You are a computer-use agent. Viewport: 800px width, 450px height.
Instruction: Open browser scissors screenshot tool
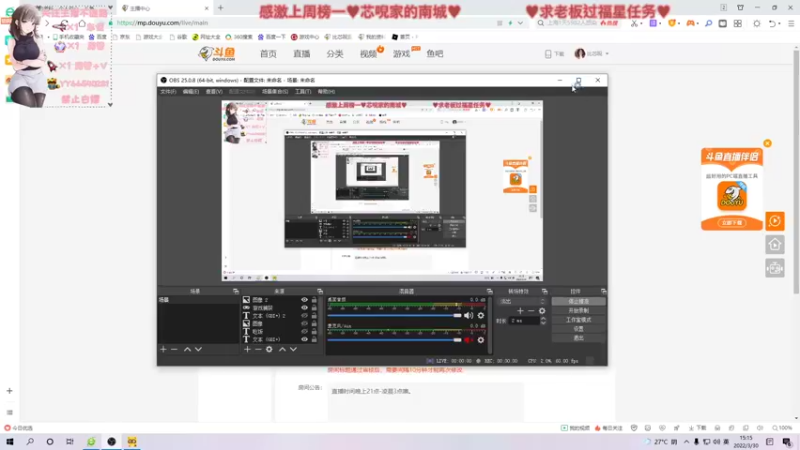[634, 23]
